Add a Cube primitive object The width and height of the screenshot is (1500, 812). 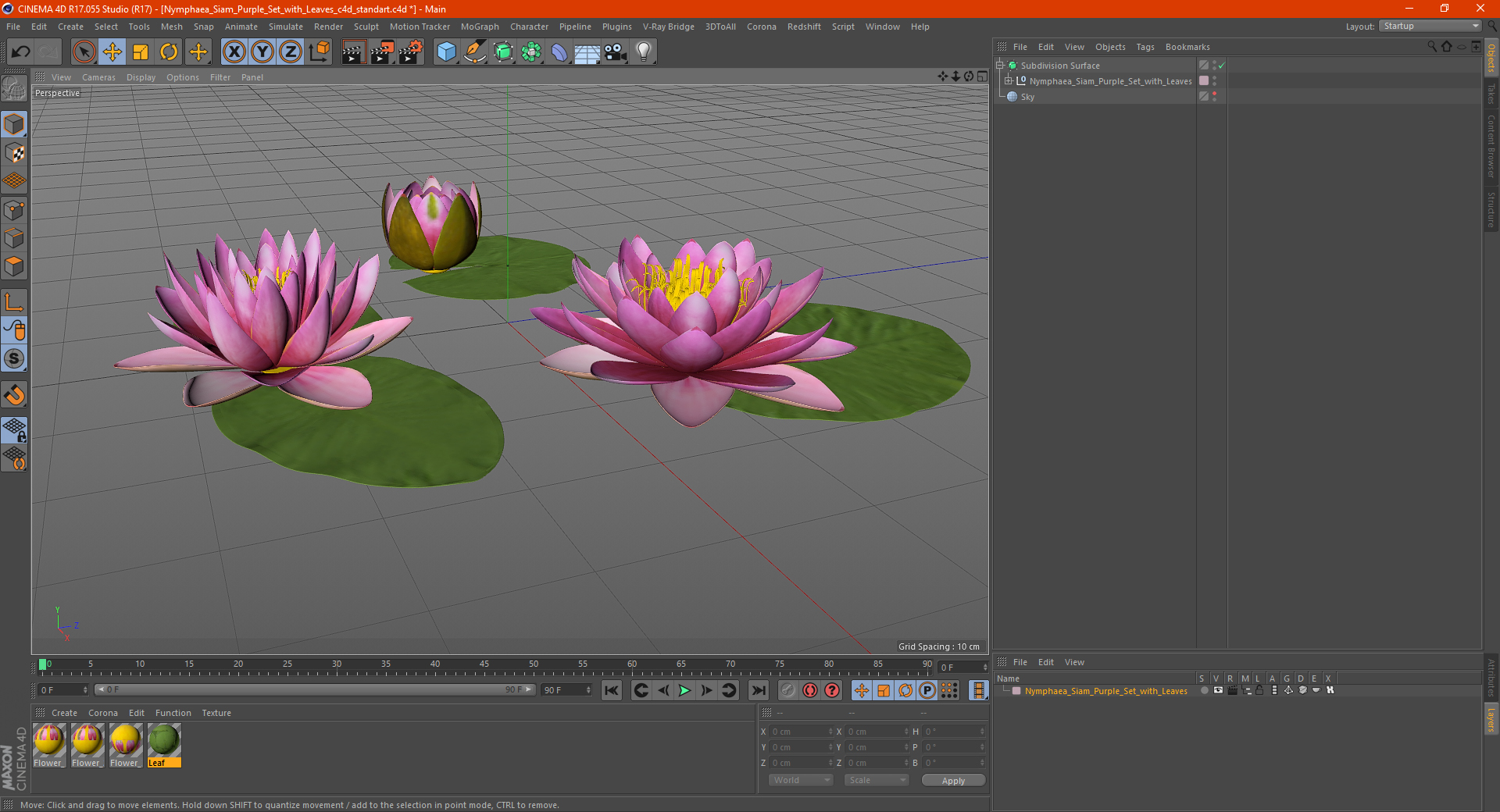pos(446,52)
